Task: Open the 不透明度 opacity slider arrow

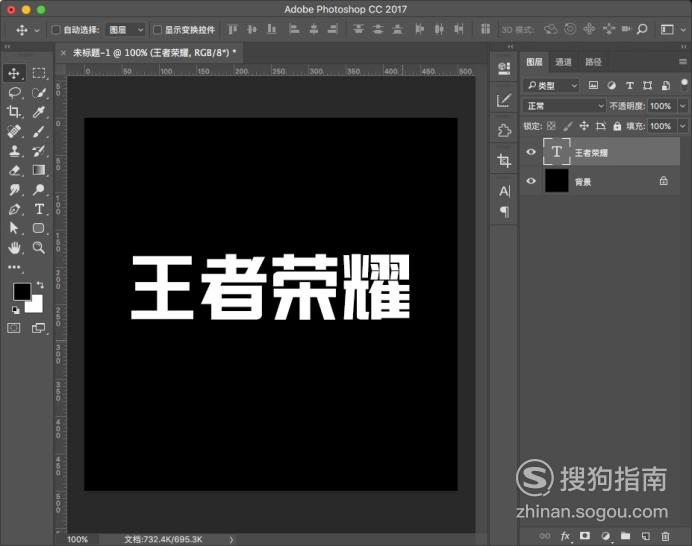Action: (683, 106)
